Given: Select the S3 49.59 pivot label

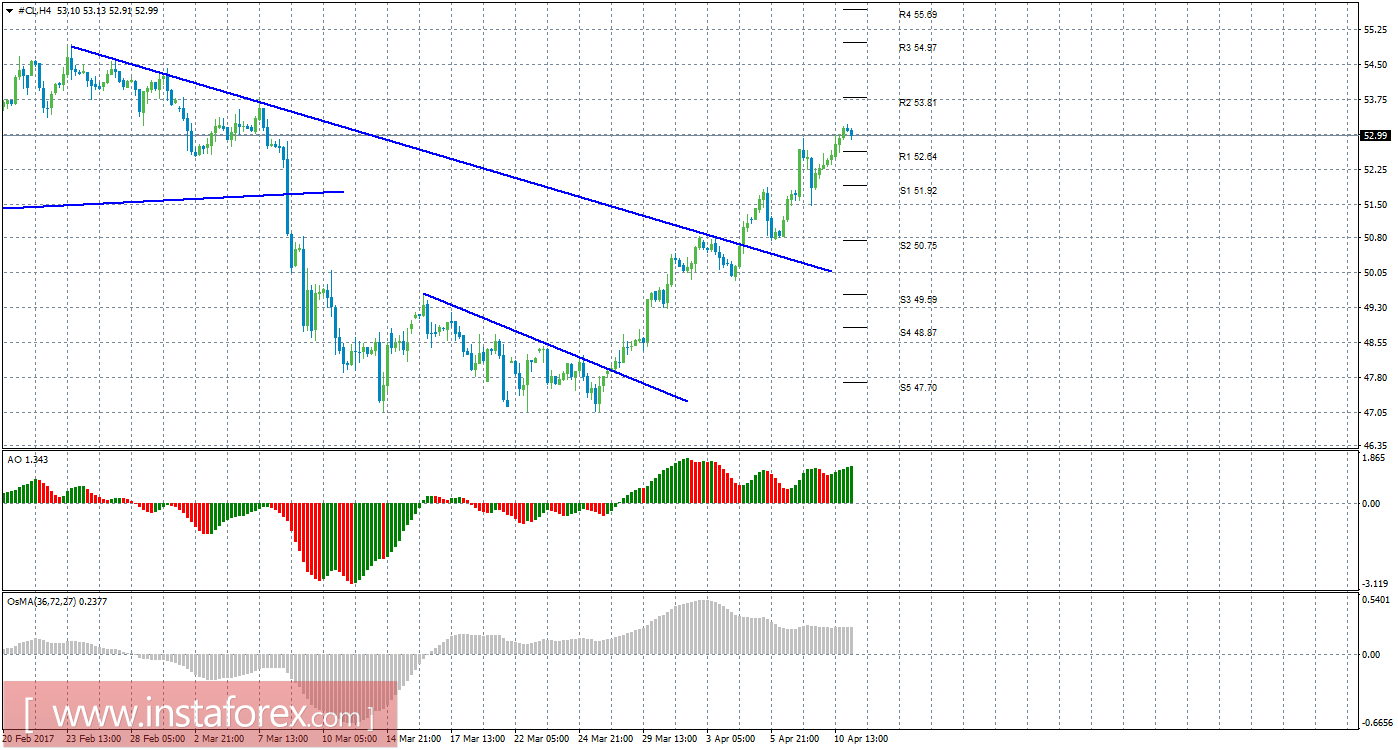Looking at the screenshot, I should (x=917, y=299).
